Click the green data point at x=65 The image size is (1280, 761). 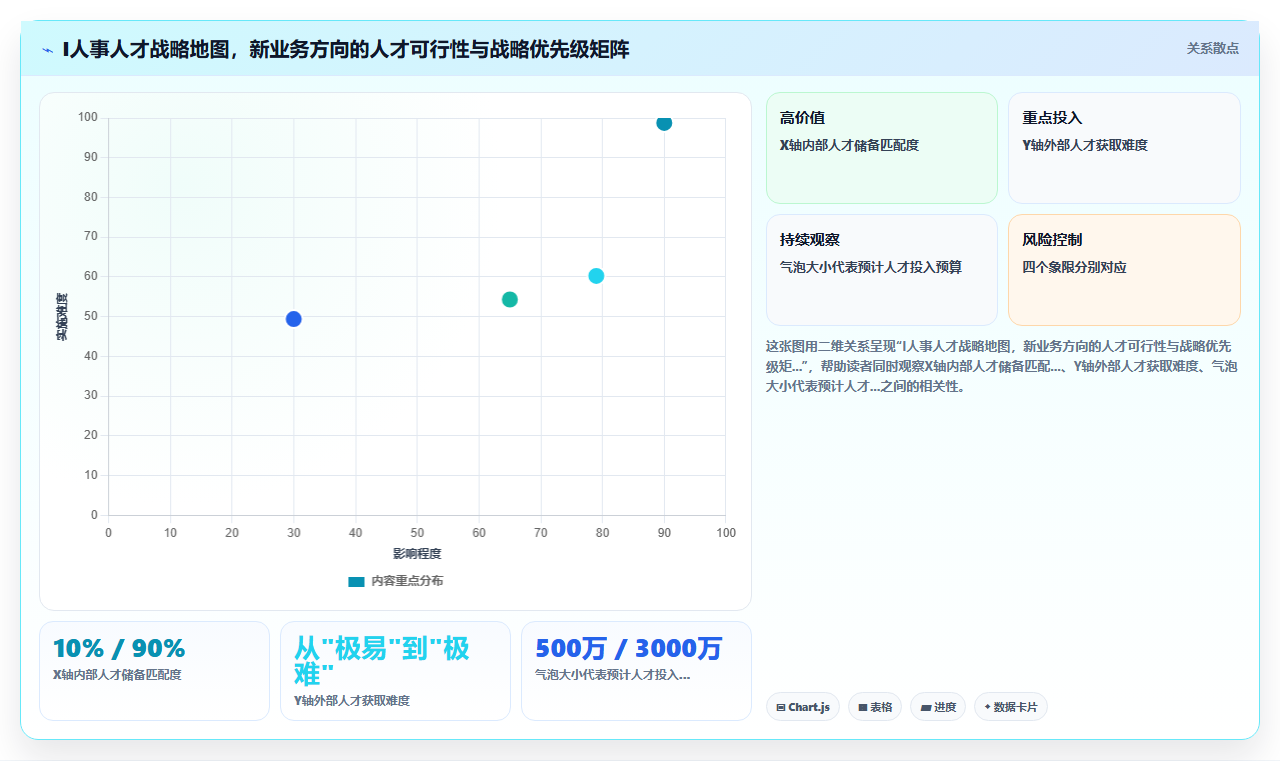click(510, 299)
